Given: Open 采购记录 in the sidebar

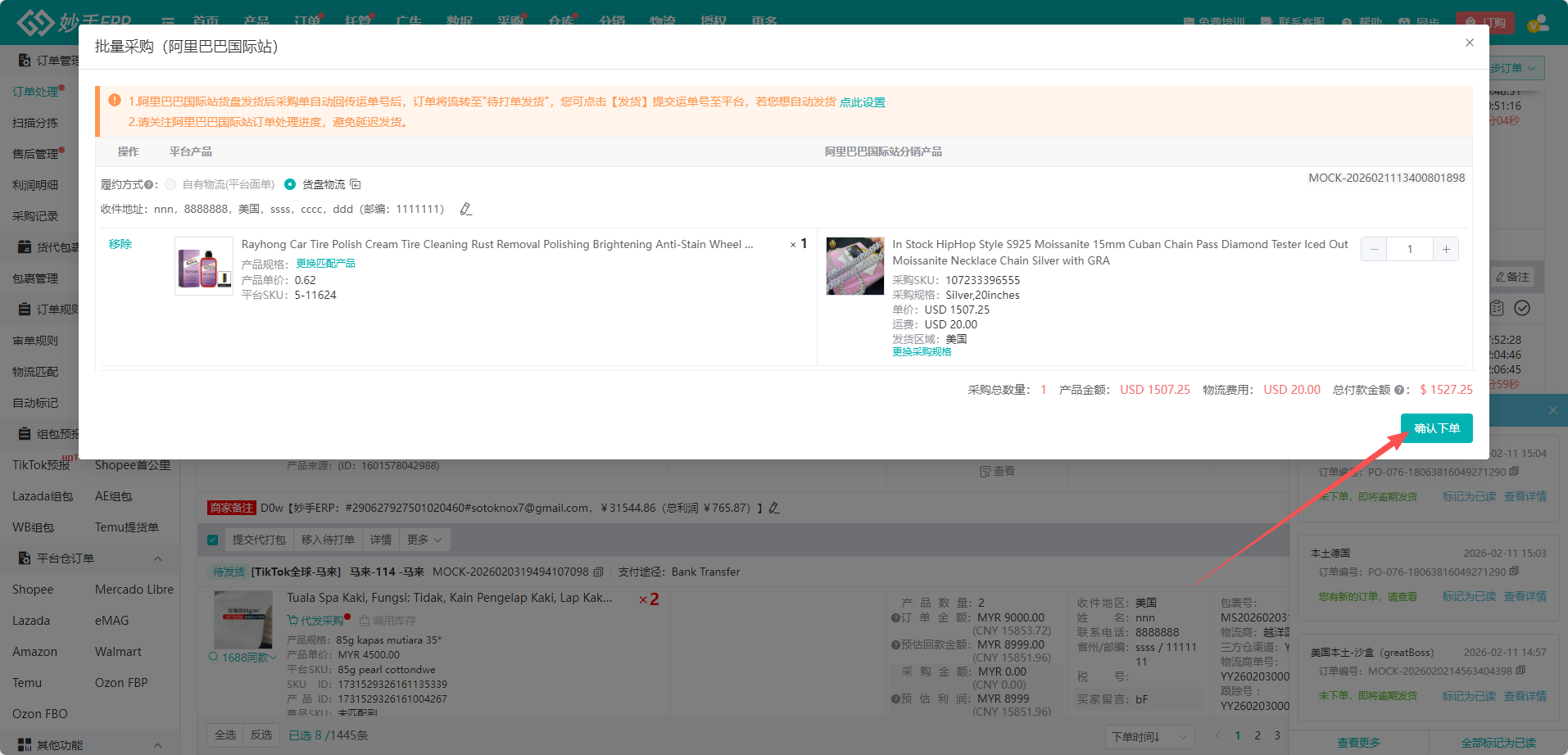Looking at the screenshot, I should click(x=35, y=216).
